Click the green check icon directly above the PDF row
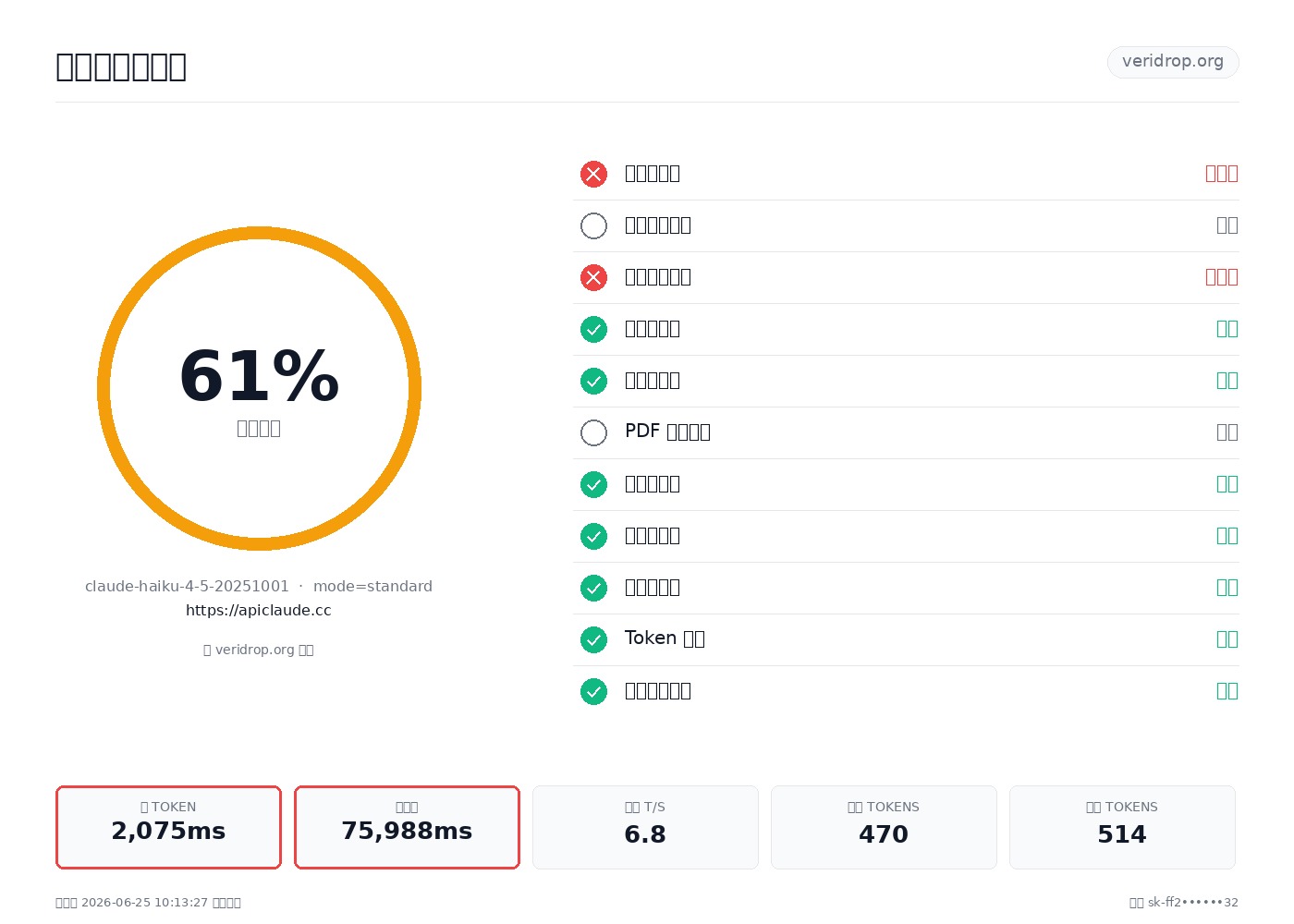Image resolution: width=1294 pixels, height=924 pixels. click(x=593, y=381)
